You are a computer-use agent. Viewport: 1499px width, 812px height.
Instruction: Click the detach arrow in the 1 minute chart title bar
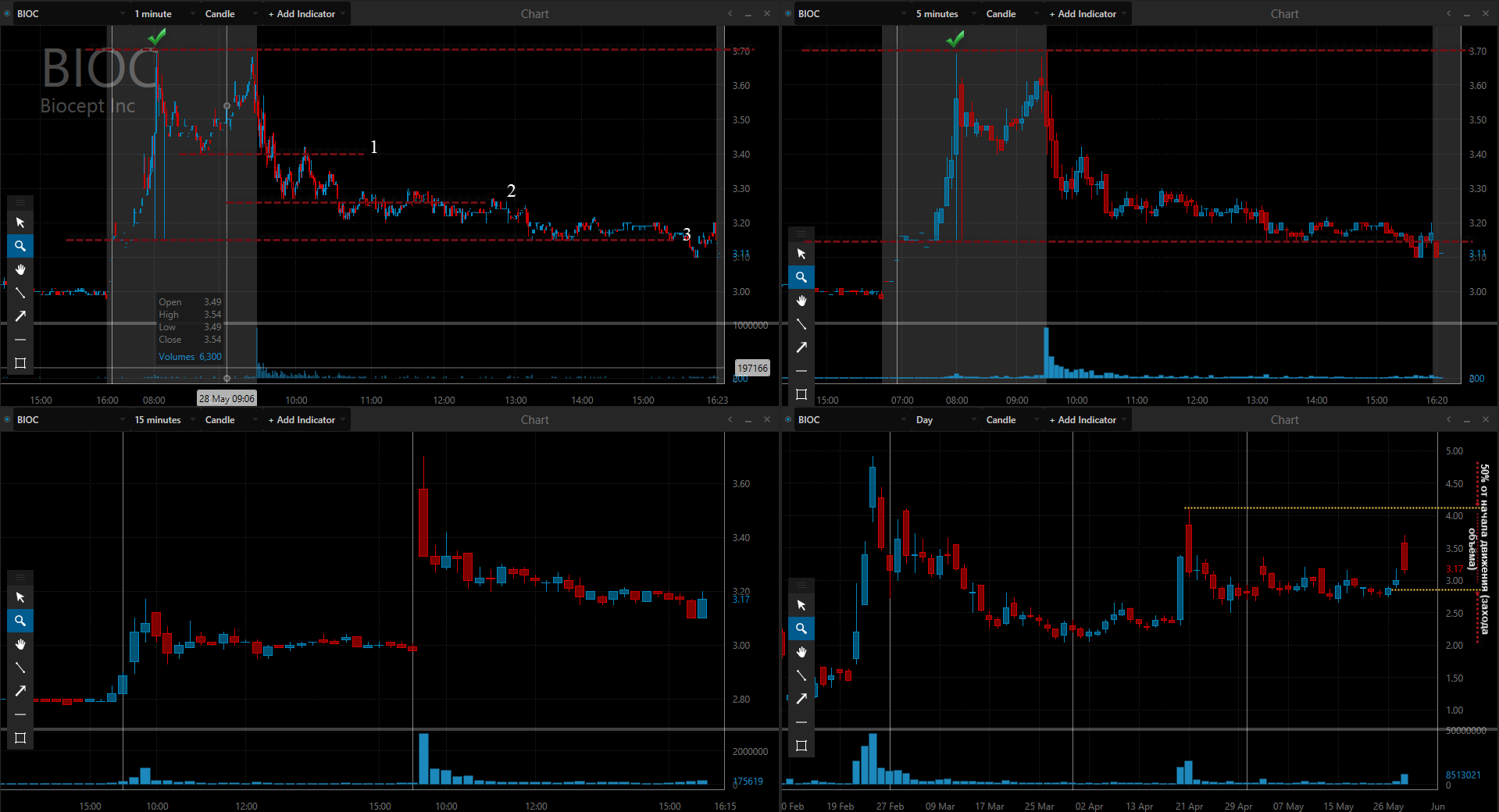tap(730, 13)
